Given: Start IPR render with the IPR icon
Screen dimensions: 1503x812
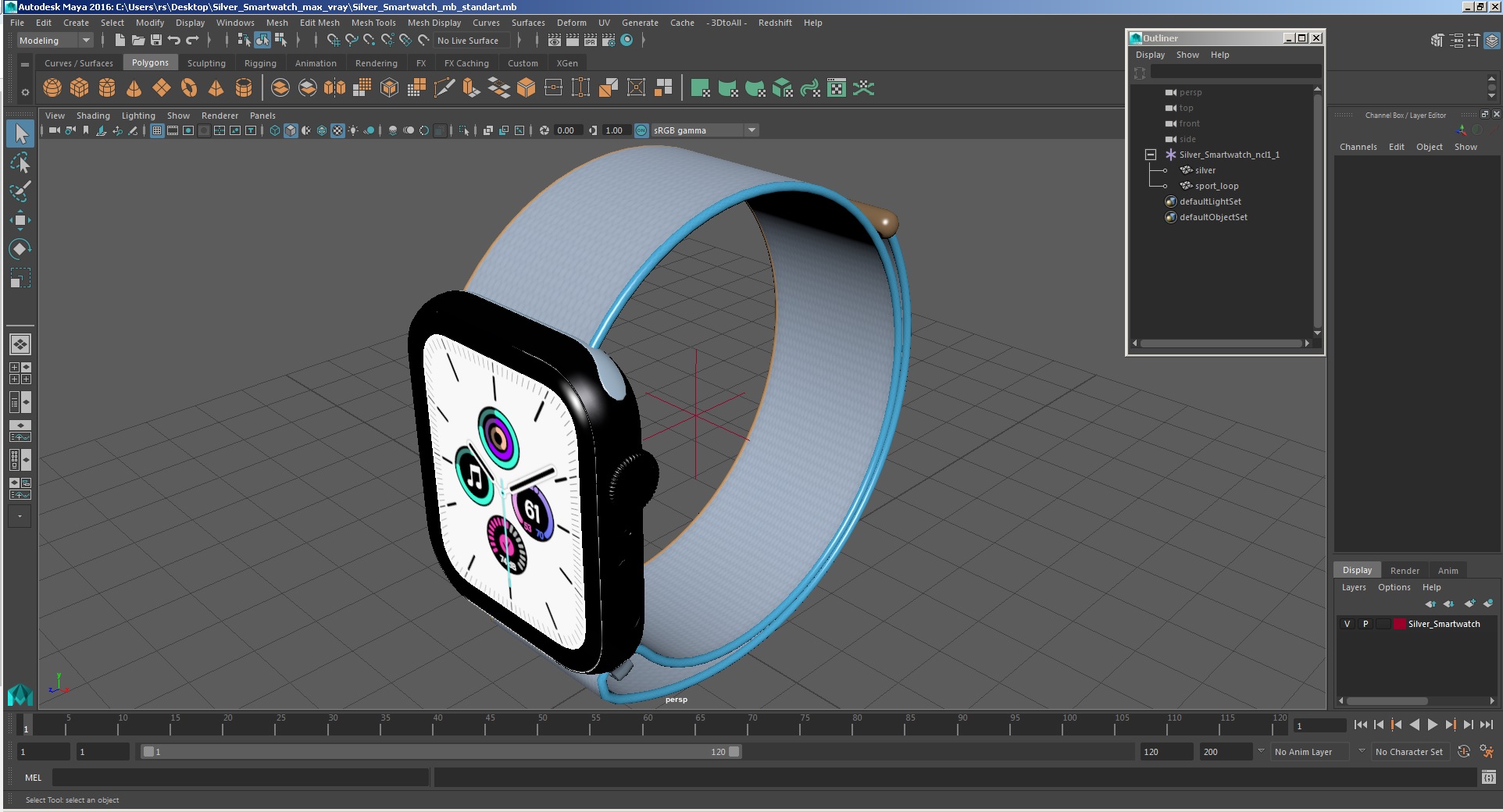Looking at the screenshot, I should click(591, 41).
